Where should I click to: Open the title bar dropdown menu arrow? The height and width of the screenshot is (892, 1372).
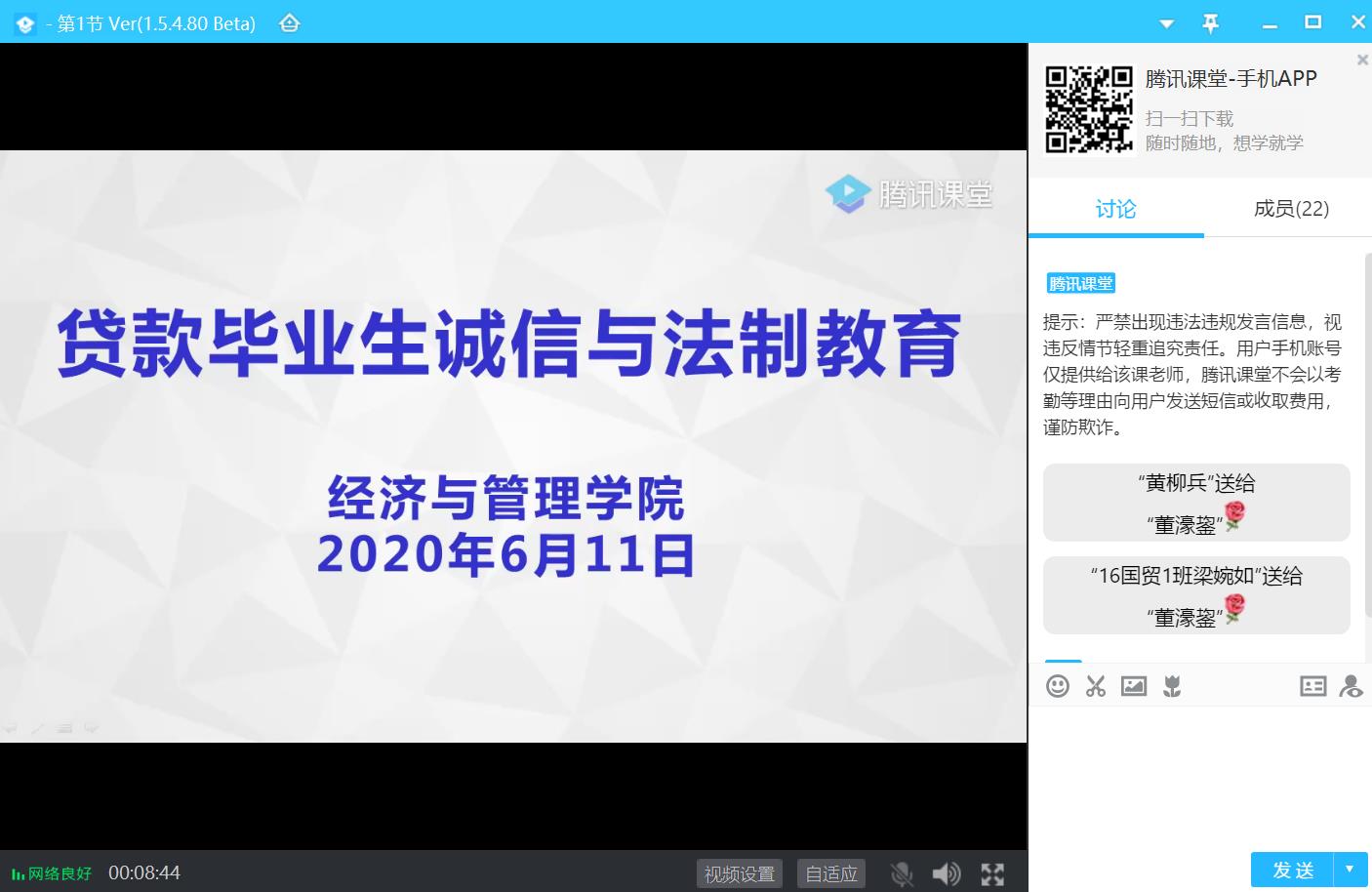coord(1166,23)
